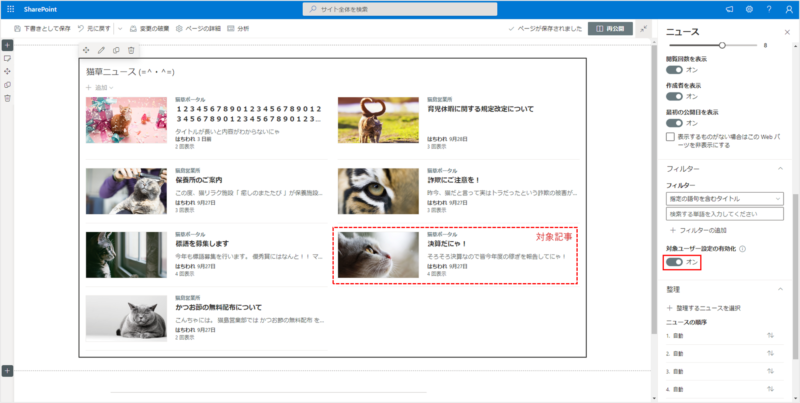Open the SharePoint app launcher waffle

(x=9, y=8)
